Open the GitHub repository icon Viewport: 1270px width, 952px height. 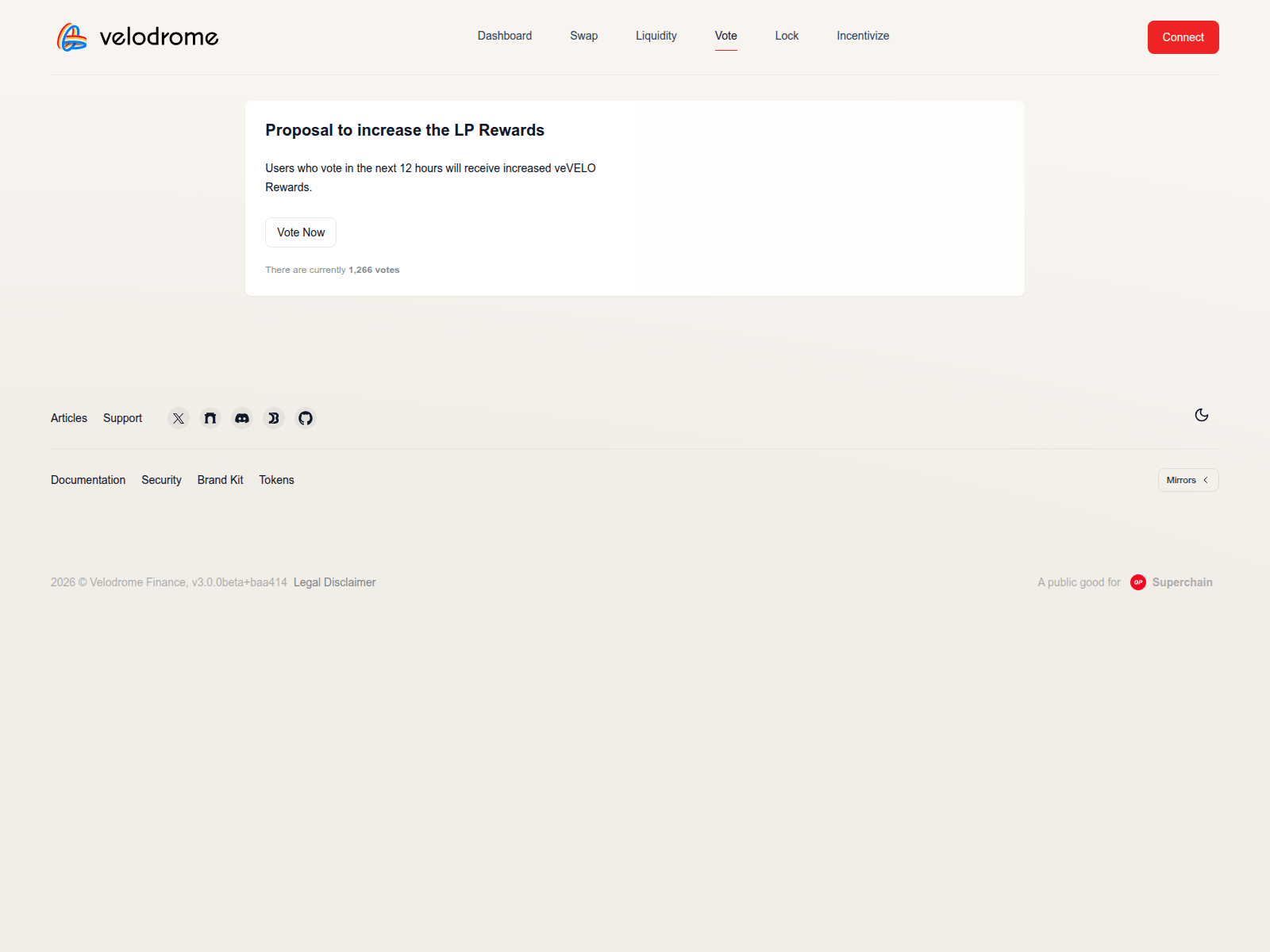[306, 418]
